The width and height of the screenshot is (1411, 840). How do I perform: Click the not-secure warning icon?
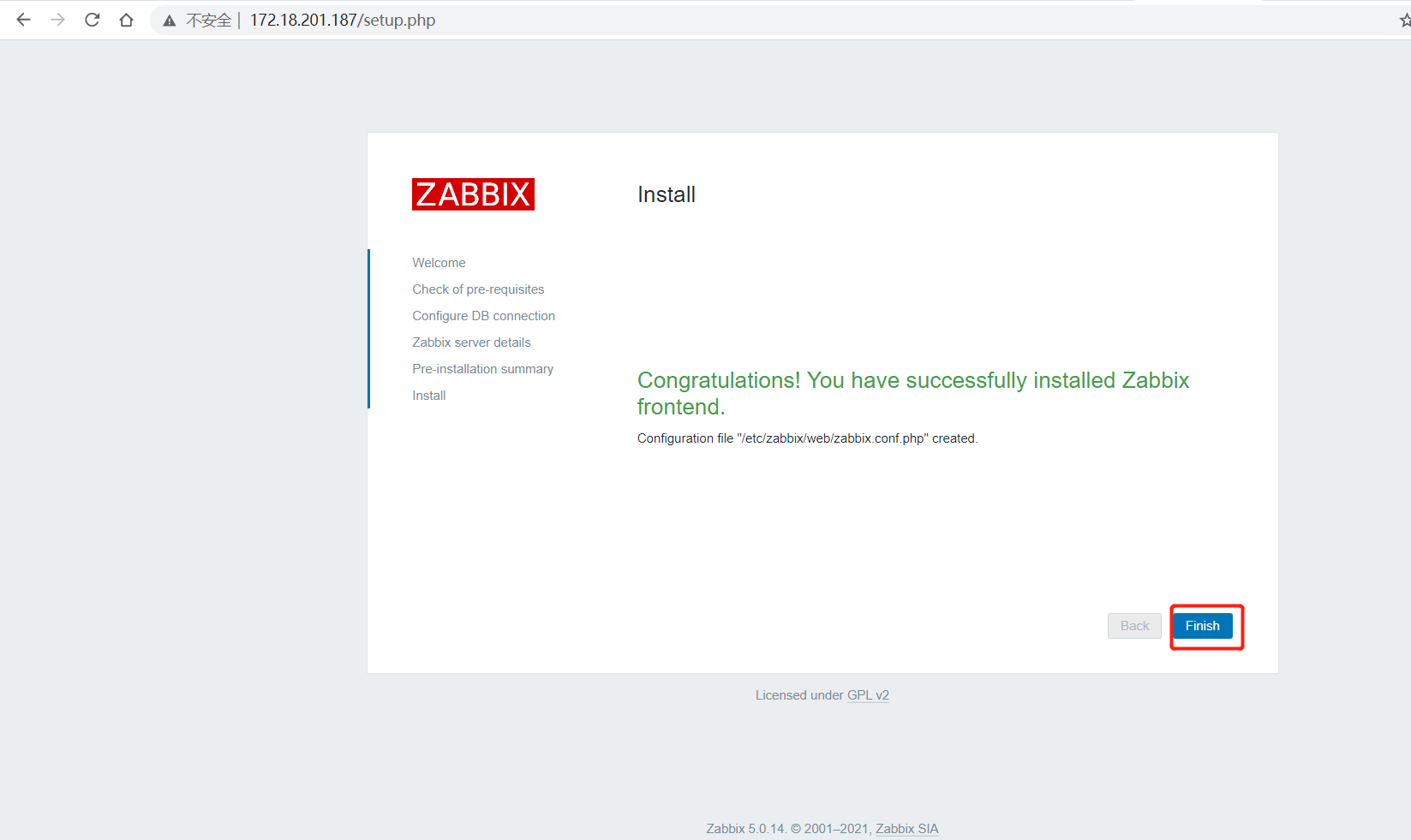click(x=170, y=21)
